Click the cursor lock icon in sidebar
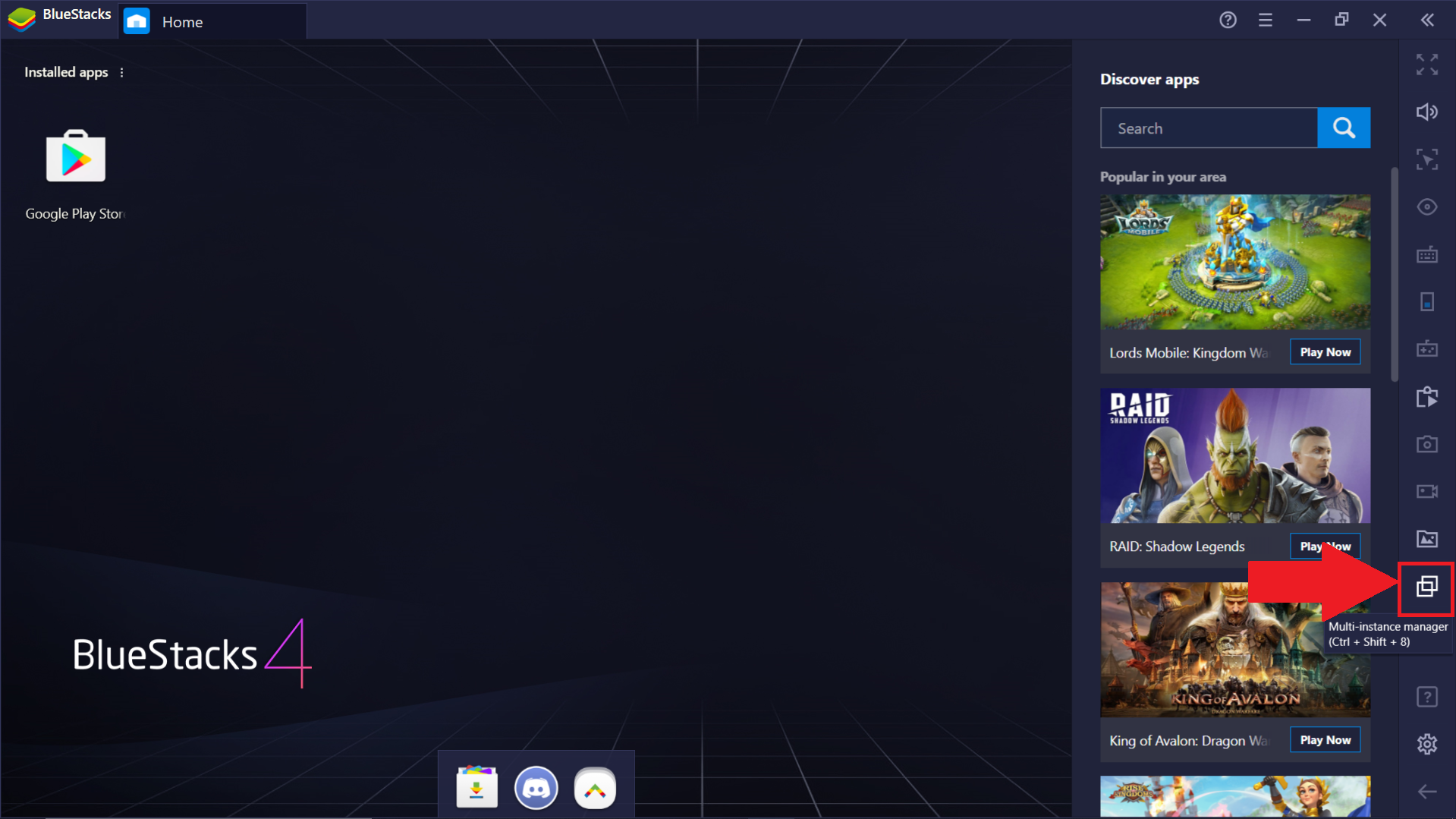The width and height of the screenshot is (1456, 819). (x=1426, y=159)
